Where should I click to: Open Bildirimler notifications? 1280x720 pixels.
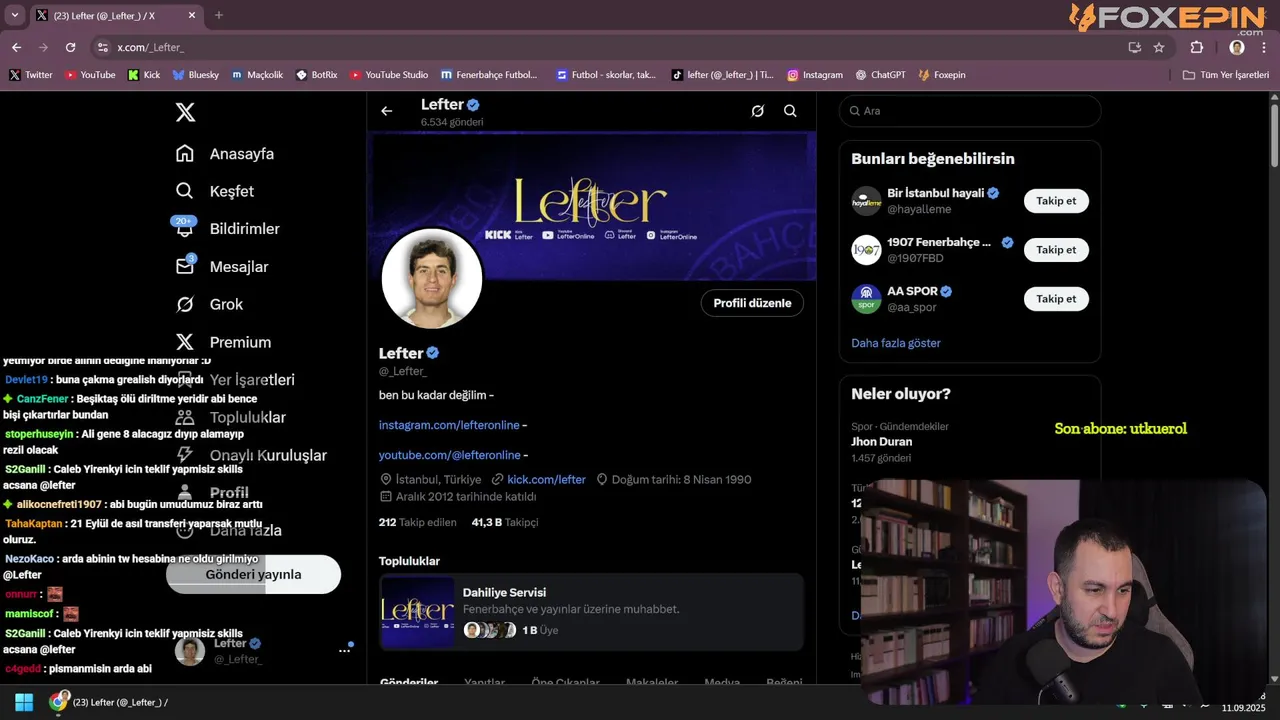(228, 229)
